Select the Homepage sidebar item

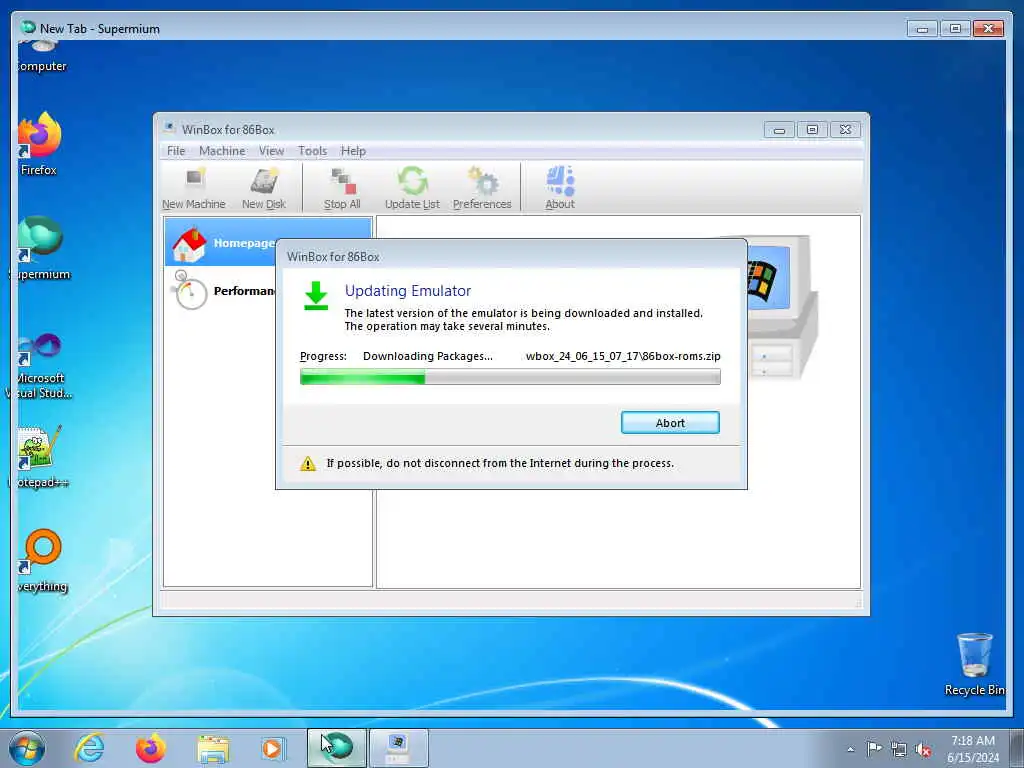click(268, 242)
